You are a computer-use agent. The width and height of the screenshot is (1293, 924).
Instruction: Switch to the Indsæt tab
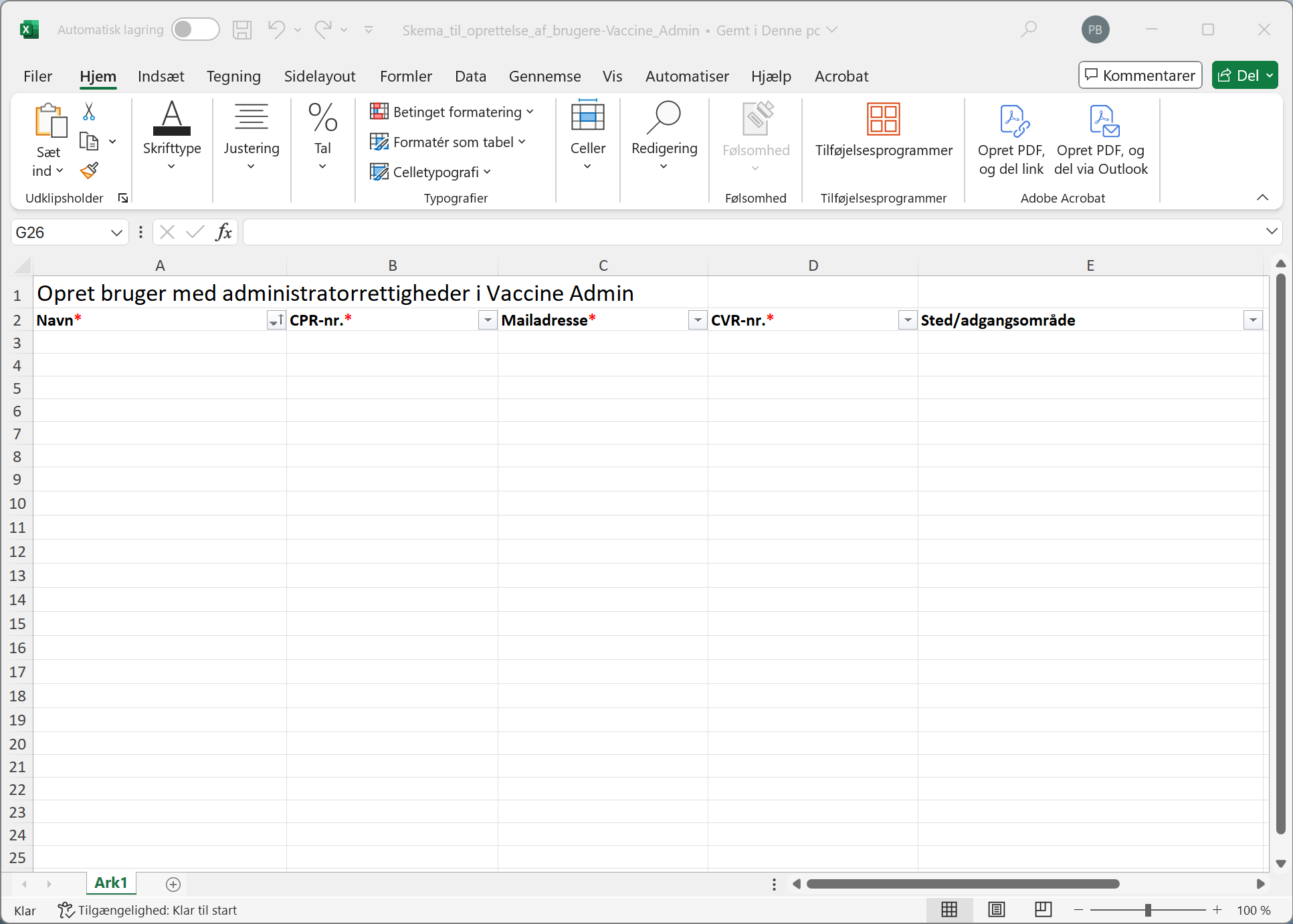tap(161, 76)
